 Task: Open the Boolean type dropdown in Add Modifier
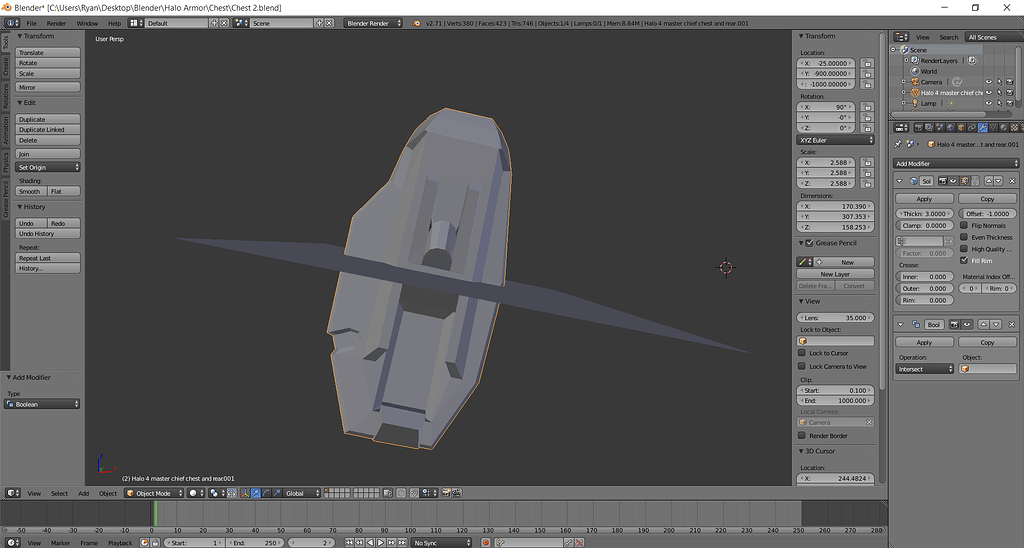point(42,404)
